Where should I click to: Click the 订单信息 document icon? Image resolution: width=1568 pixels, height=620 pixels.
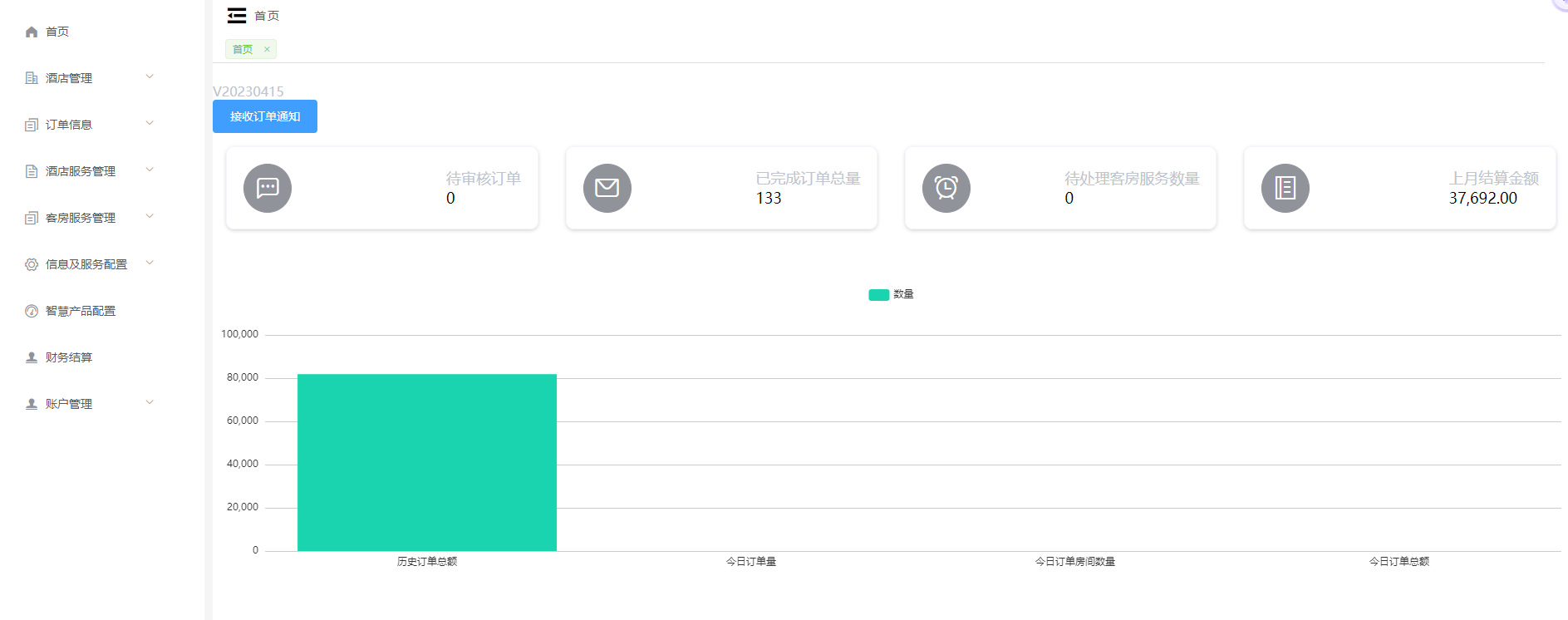(x=32, y=125)
